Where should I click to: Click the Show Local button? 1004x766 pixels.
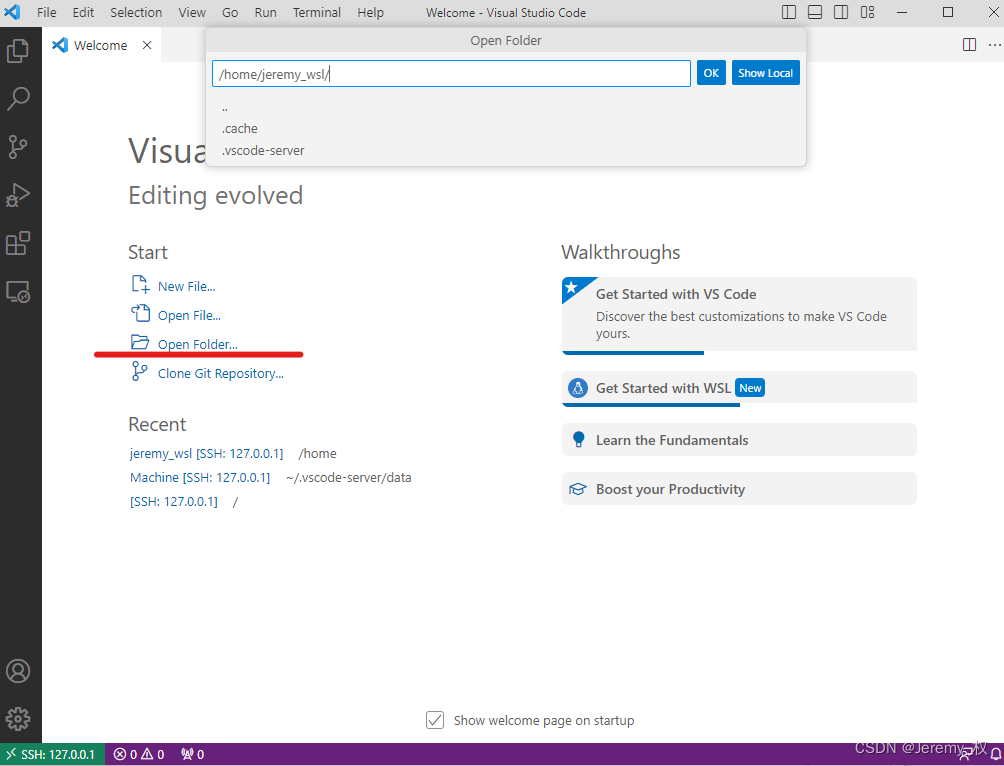765,73
